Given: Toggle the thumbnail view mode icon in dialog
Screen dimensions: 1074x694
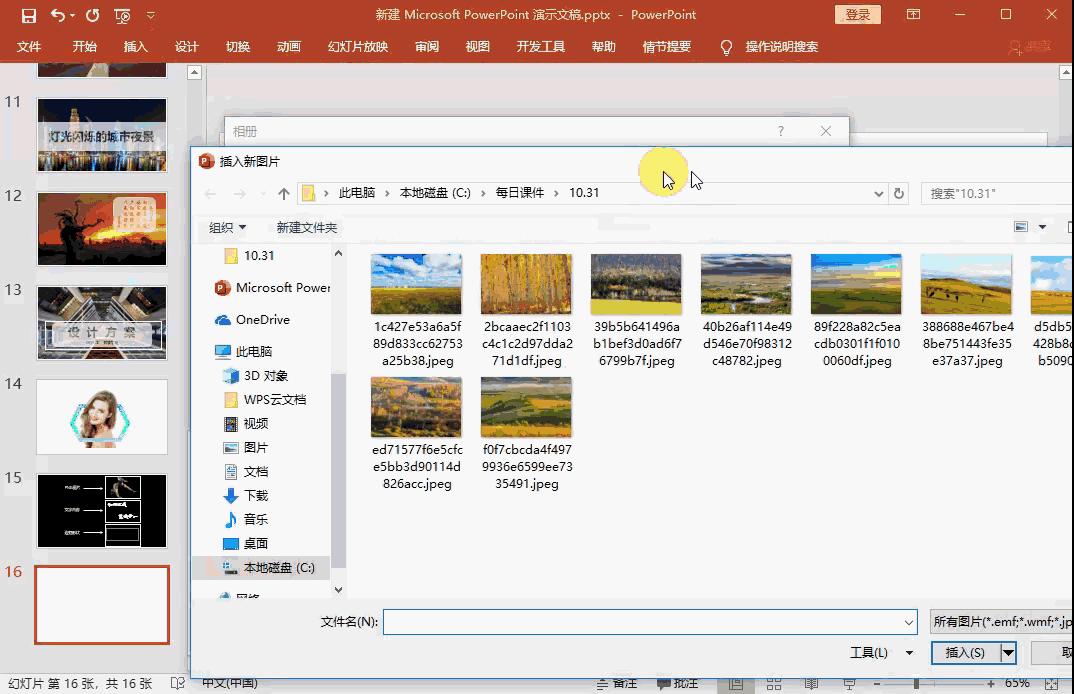Looking at the screenshot, I should point(1021,226).
